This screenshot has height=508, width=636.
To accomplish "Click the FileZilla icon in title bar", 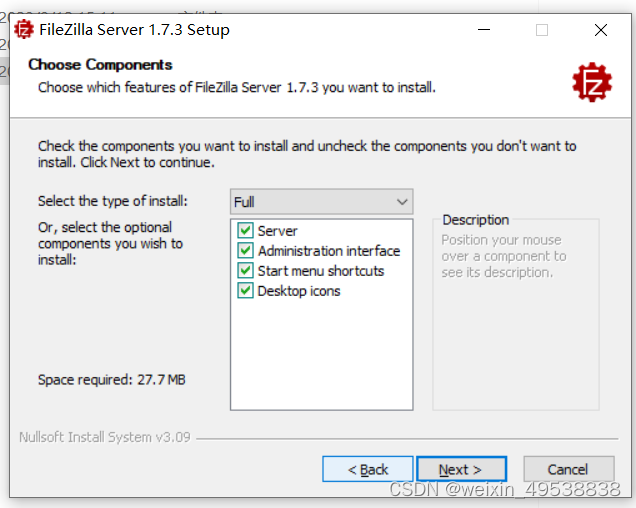I will point(24,29).
